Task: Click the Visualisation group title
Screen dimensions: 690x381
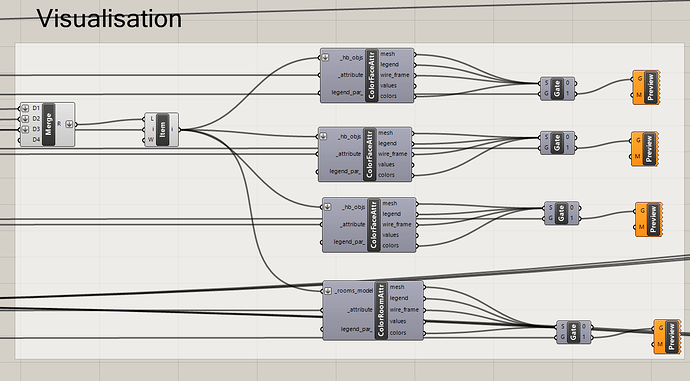Action: (109, 19)
